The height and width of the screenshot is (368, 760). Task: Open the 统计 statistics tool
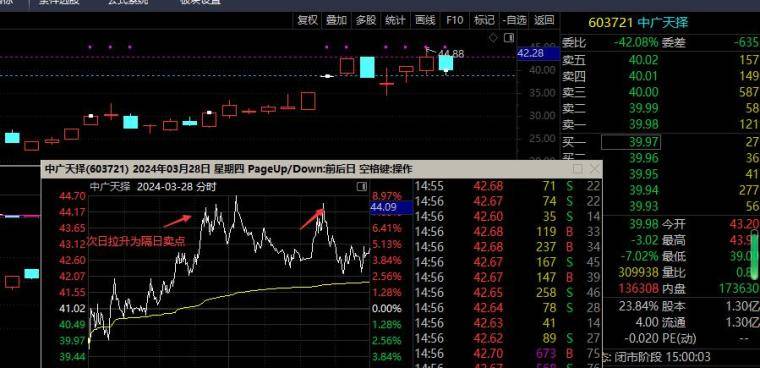(x=395, y=20)
